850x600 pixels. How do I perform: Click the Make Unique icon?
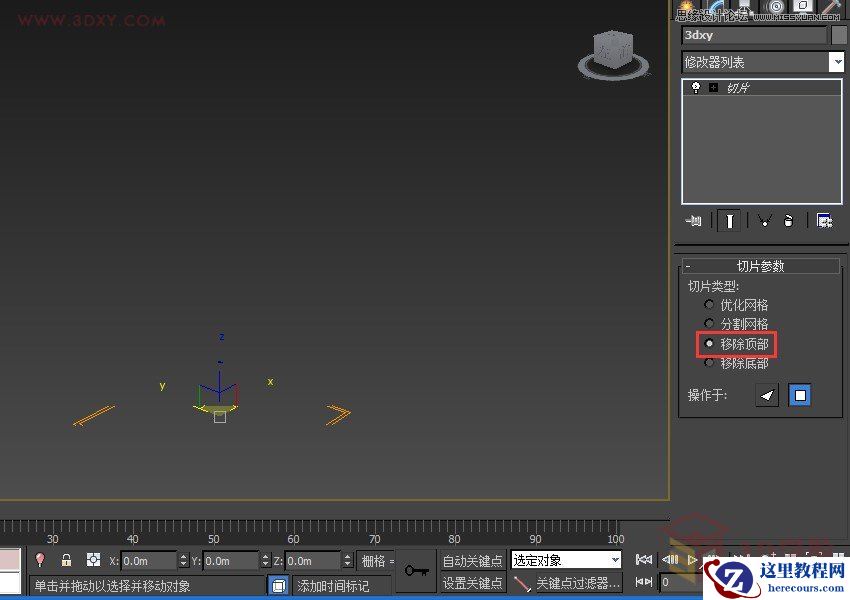(765, 220)
